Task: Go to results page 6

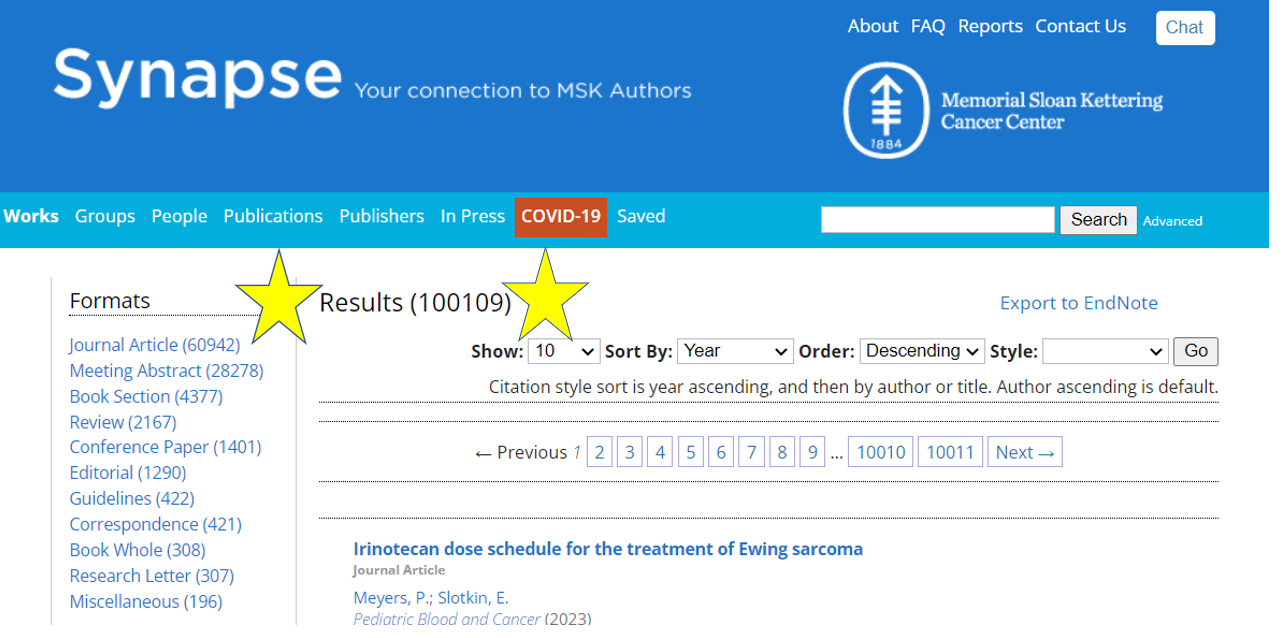Action: coord(721,452)
